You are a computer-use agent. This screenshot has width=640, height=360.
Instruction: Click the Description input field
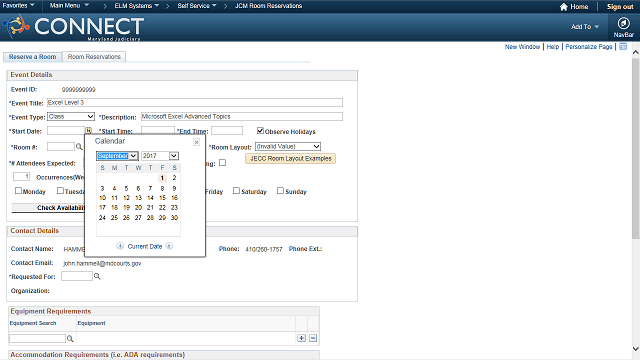point(242,116)
